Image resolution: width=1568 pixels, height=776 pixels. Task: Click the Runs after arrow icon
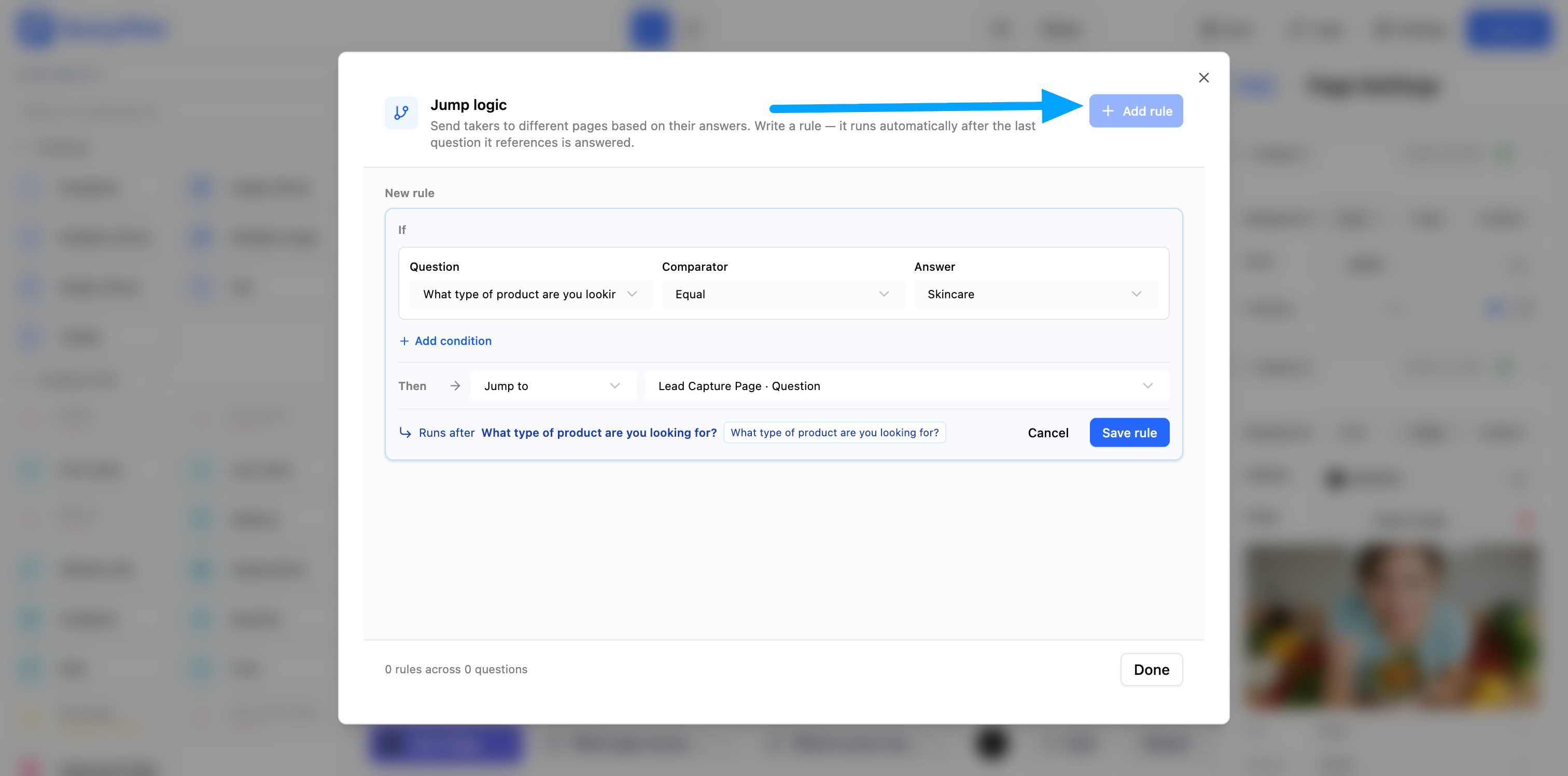pyautogui.click(x=405, y=433)
